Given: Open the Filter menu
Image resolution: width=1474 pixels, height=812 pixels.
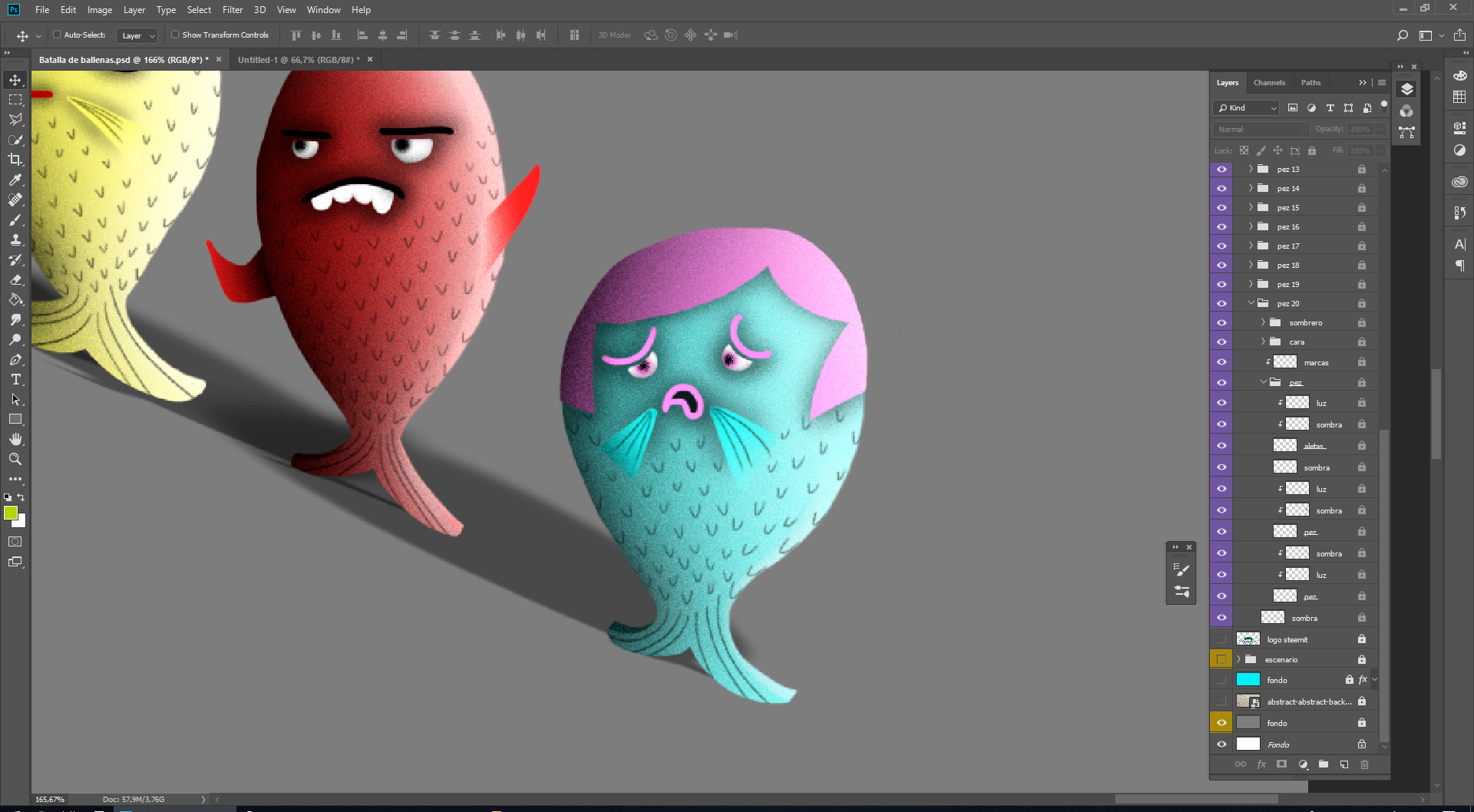Looking at the screenshot, I should pyautogui.click(x=233, y=10).
